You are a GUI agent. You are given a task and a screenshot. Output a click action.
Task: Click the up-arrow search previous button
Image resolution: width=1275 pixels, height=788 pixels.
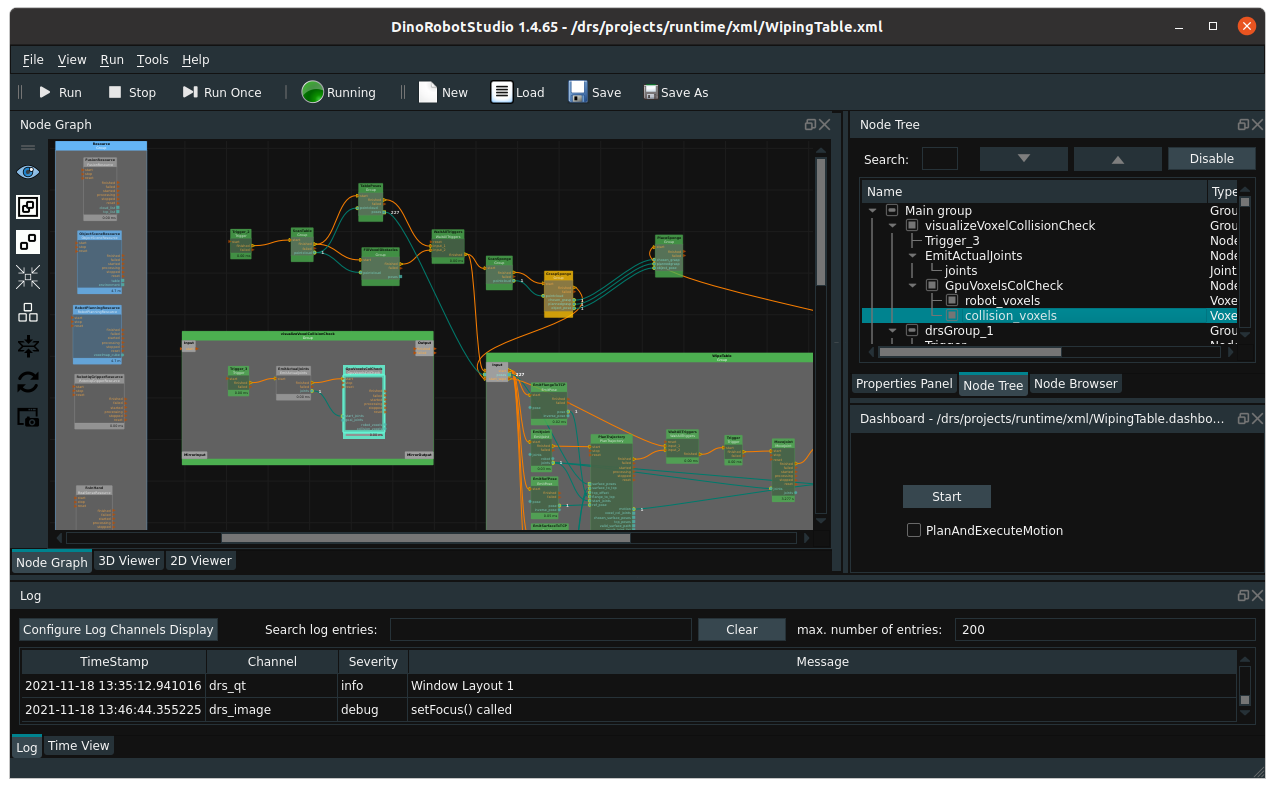(x=1118, y=158)
